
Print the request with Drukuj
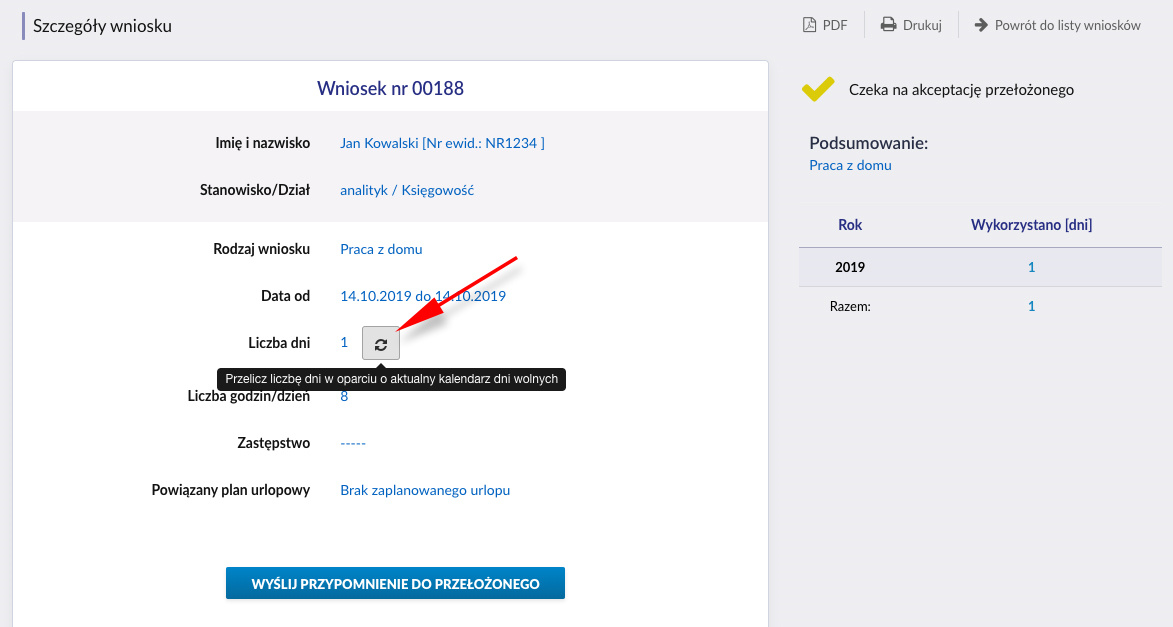[911, 25]
